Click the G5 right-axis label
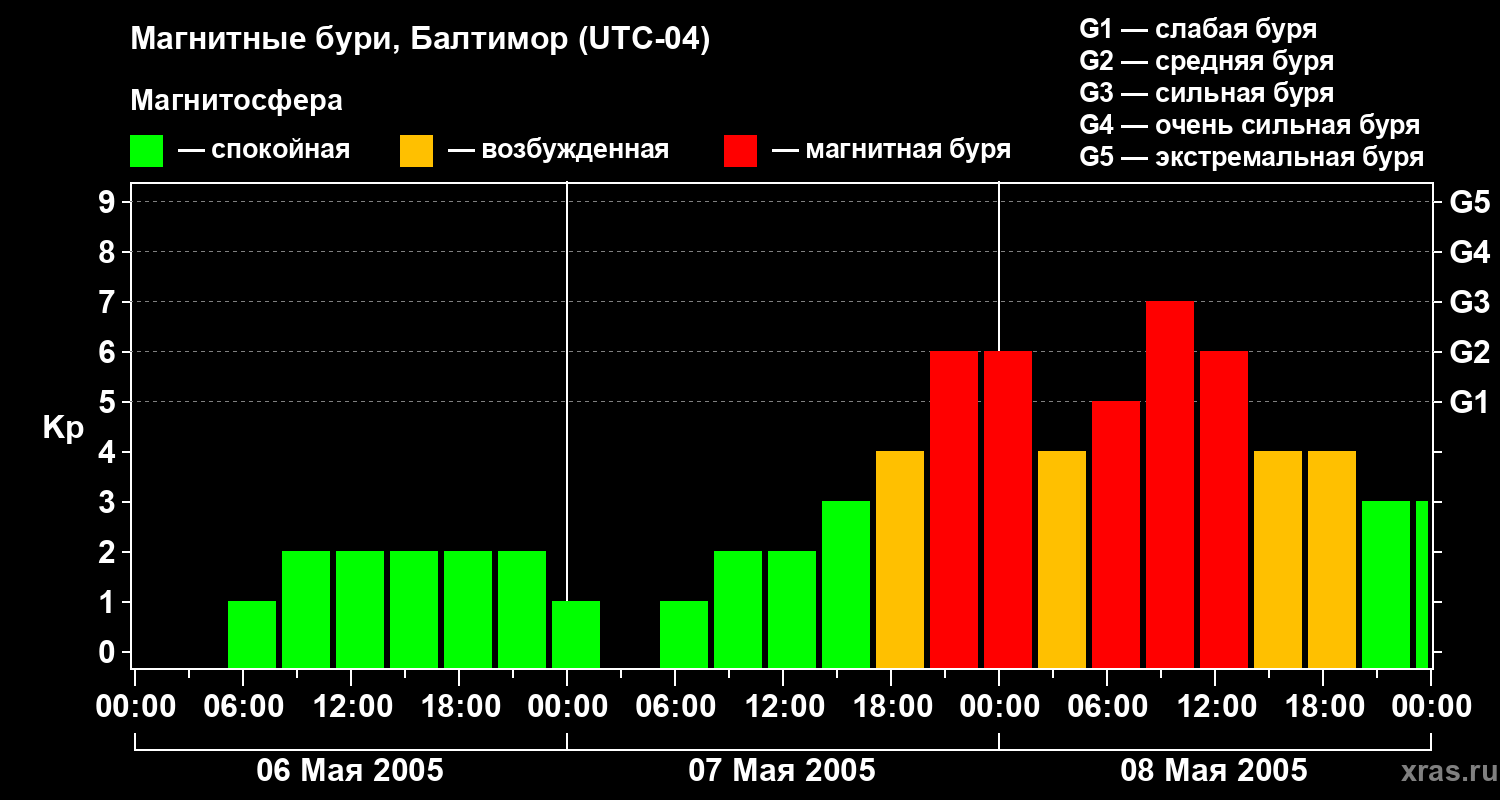 coord(1469,202)
